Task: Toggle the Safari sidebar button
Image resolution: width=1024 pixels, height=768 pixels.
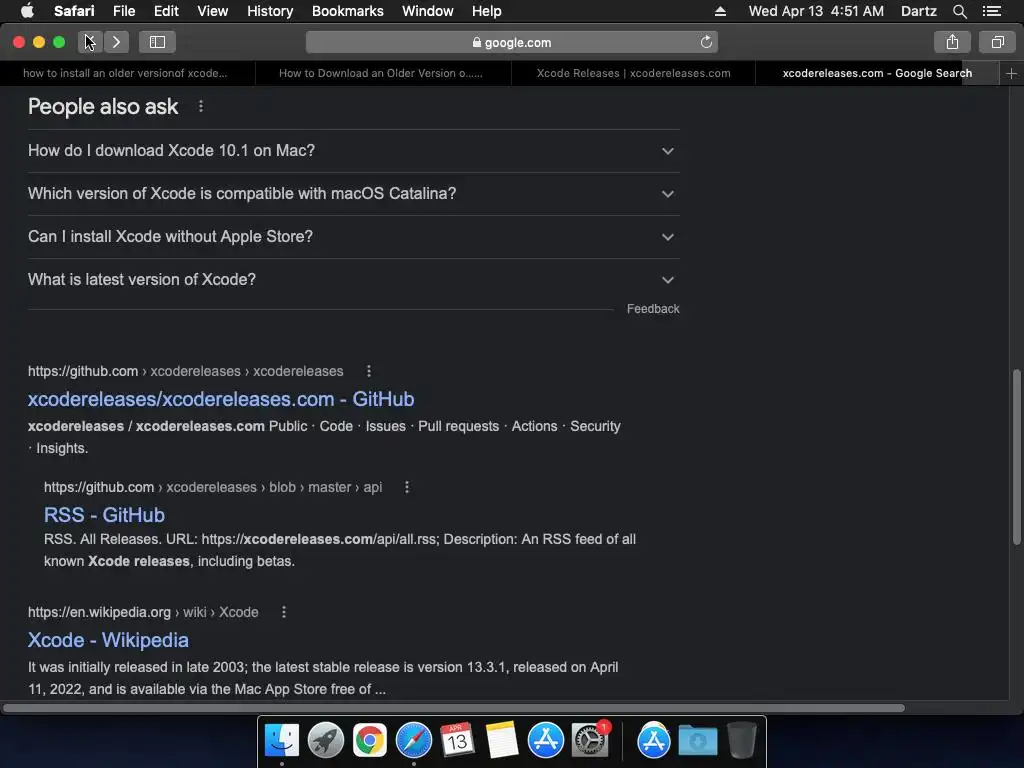Action: point(157,42)
